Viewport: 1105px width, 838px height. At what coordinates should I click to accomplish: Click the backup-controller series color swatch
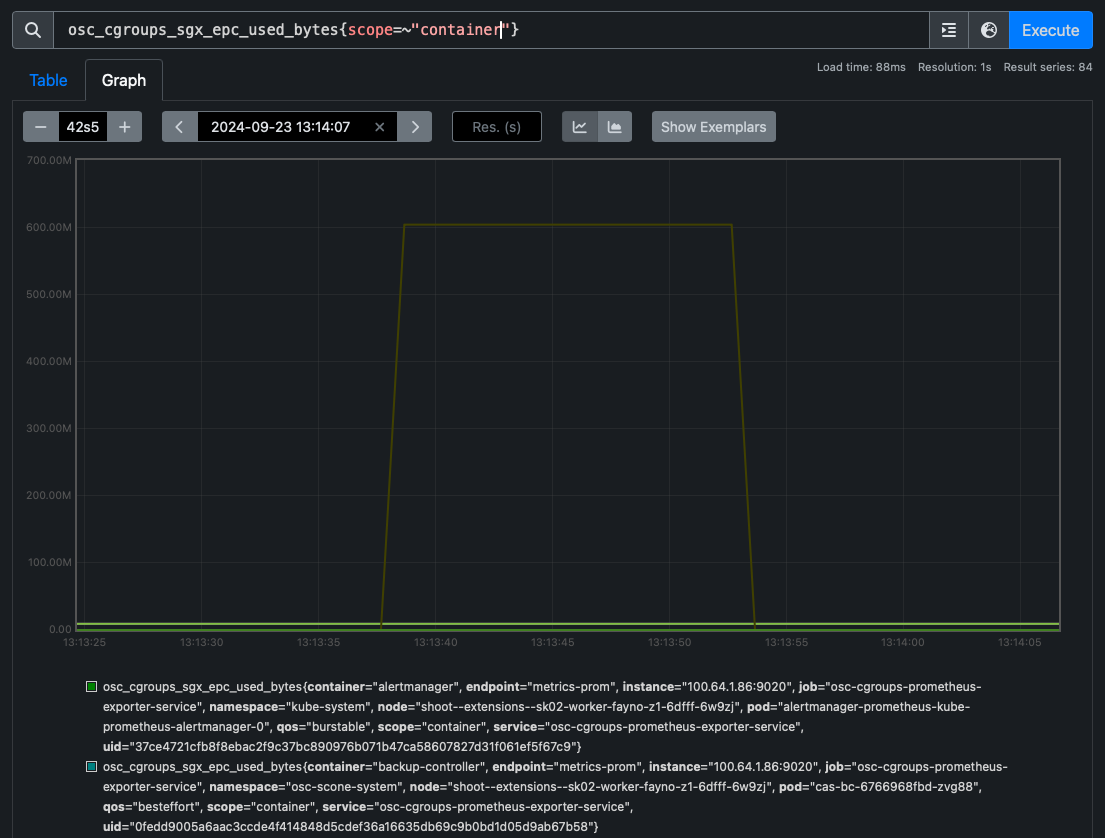[x=92, y=767]
